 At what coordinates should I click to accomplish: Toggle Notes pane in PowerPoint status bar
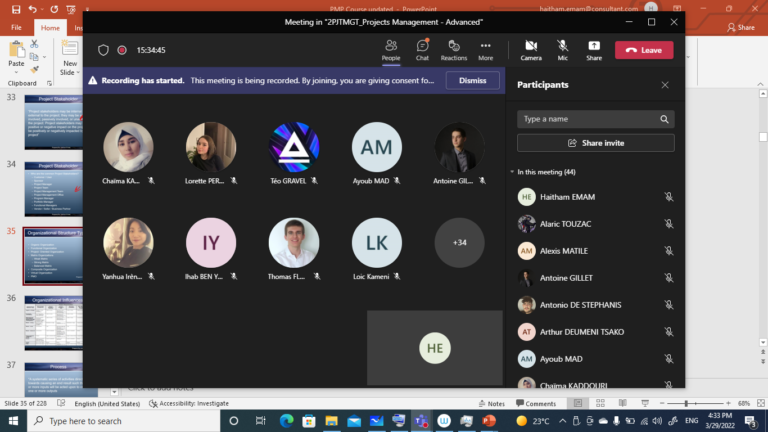tap(492, 404)
